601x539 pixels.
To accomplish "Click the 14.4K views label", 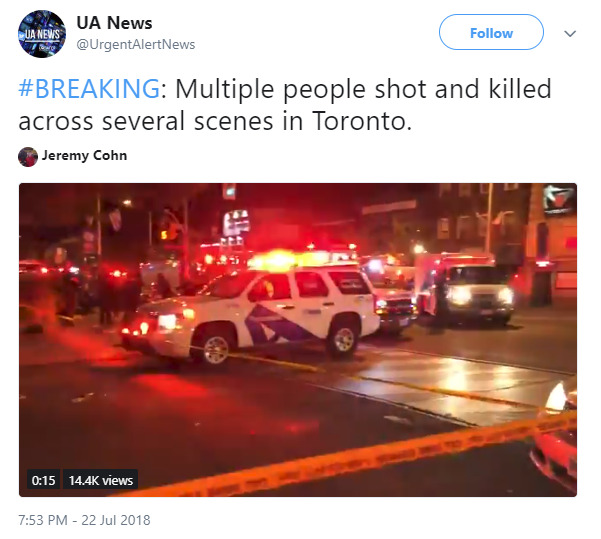I will (x=100, y=480).
